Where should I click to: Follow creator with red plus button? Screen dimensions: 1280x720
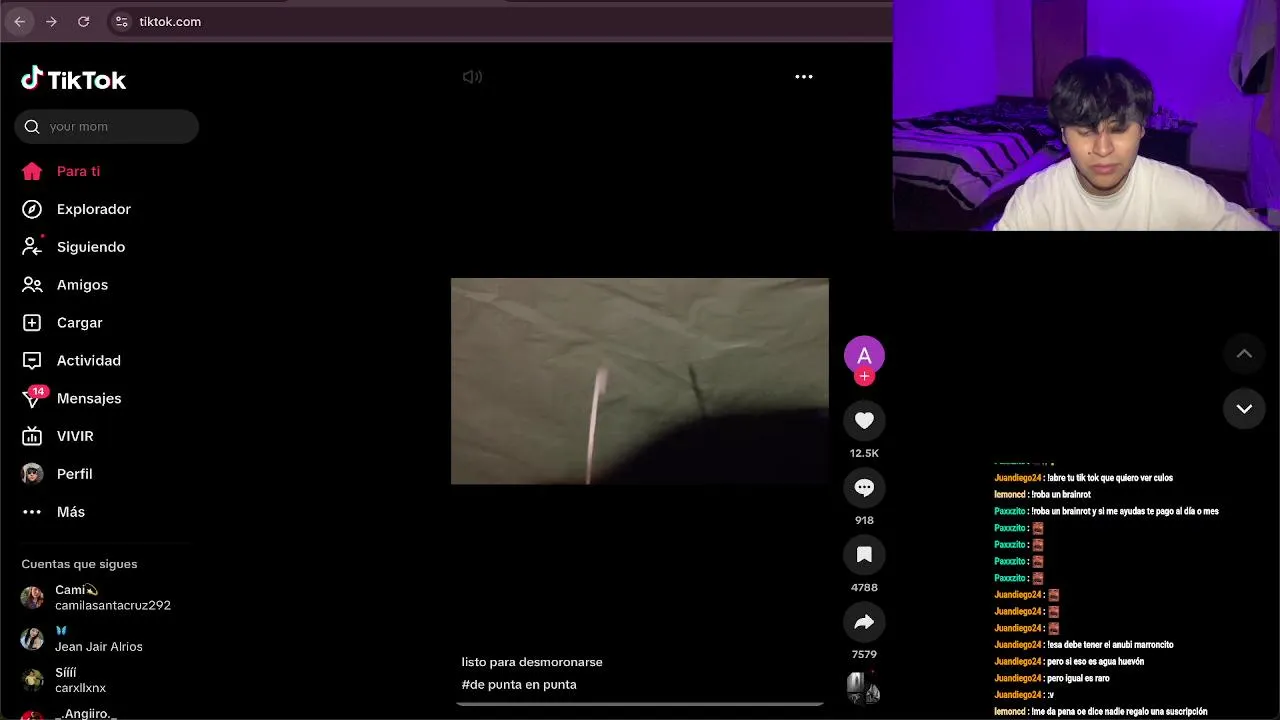[x=865, y=377]
